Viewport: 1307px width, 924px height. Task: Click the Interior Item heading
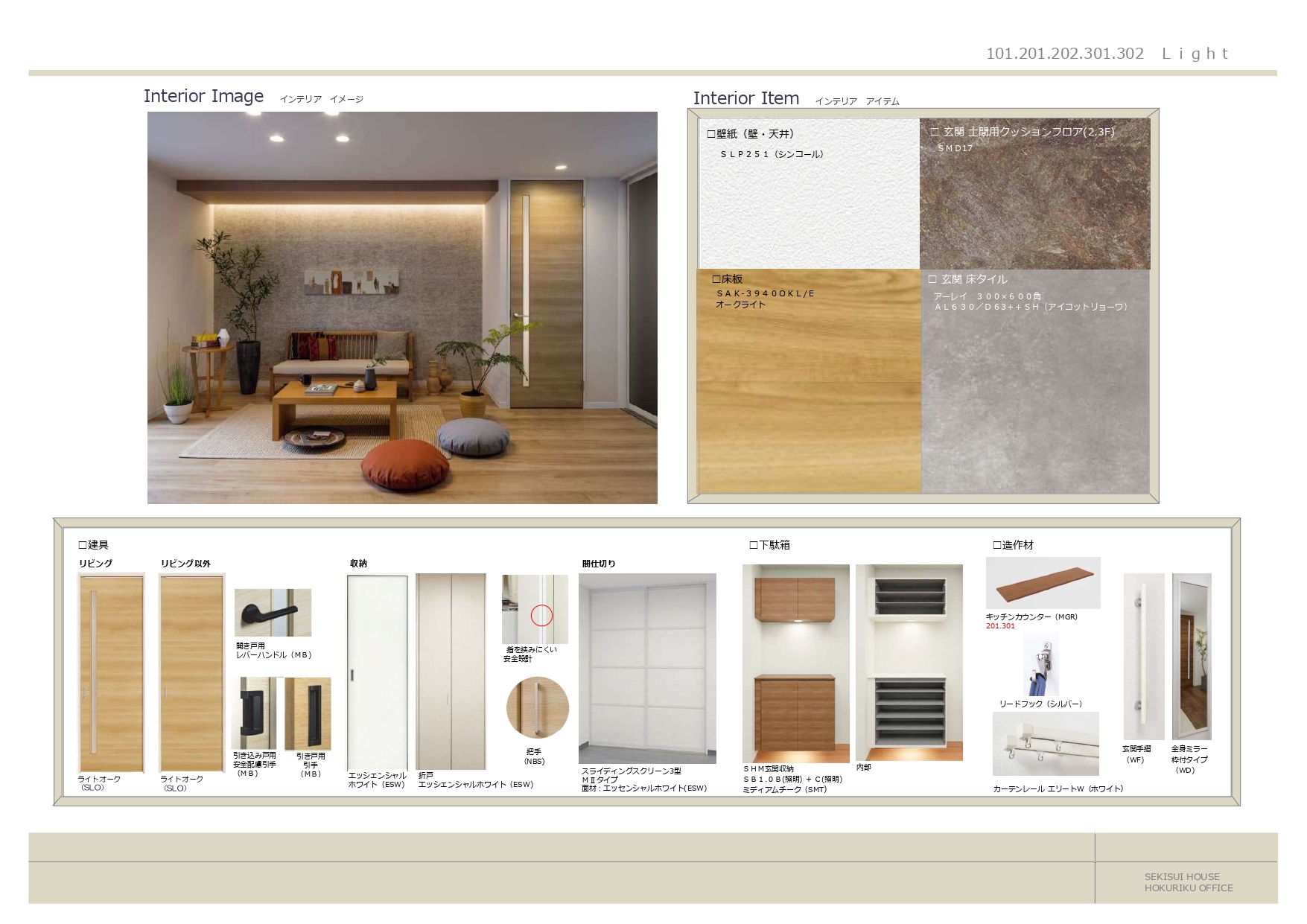pyautogui.click(x=745, y=98)
